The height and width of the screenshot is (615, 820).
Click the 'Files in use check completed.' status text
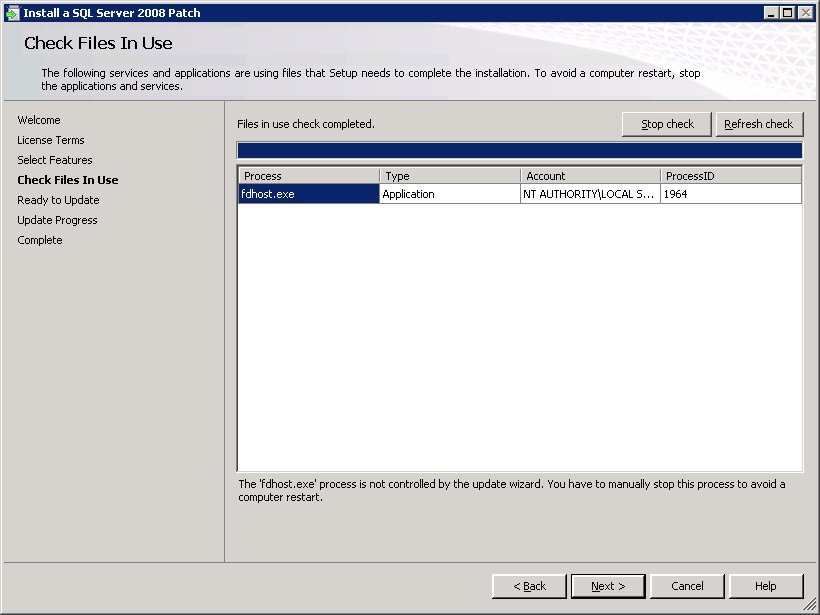[x=306, y=124]
